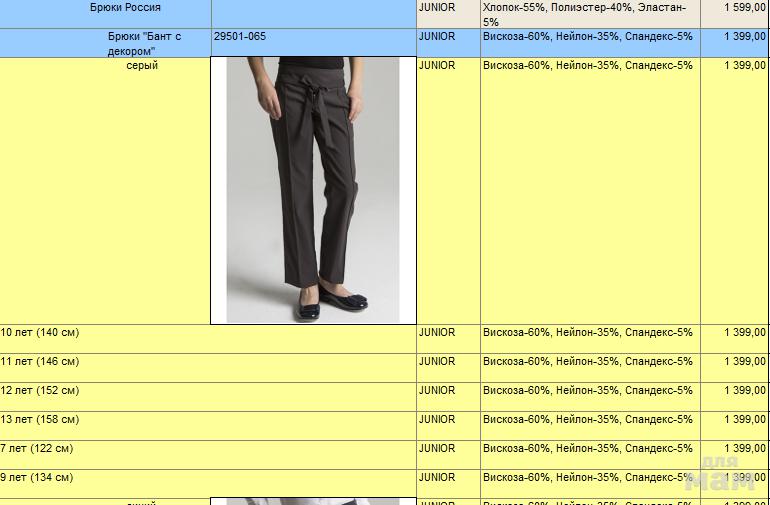Click the gray trousers product photo
The width and height of the screenshot is (770, 505).
[312, 190]
